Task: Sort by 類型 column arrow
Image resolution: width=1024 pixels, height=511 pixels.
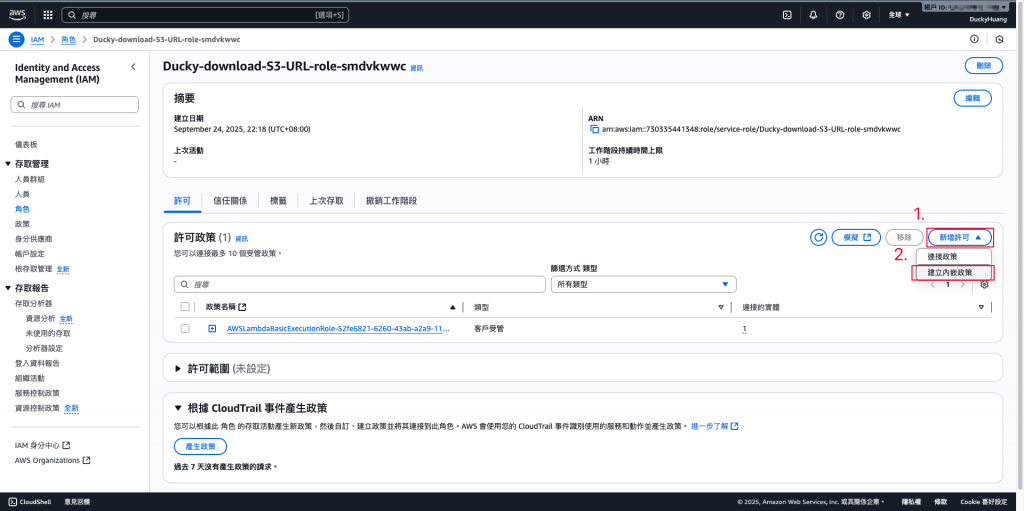Action: click(721, 306)
